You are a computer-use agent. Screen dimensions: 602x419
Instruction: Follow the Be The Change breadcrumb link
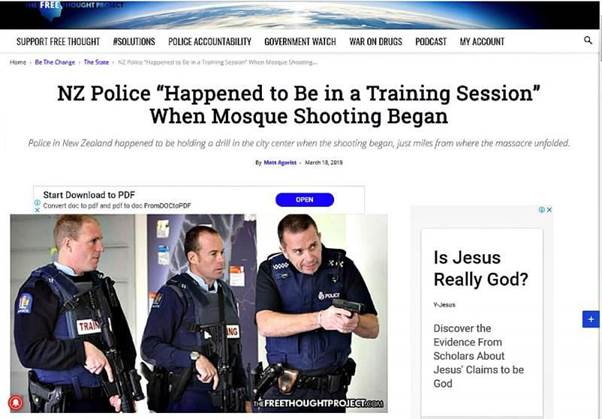click(x=55, y=62)
